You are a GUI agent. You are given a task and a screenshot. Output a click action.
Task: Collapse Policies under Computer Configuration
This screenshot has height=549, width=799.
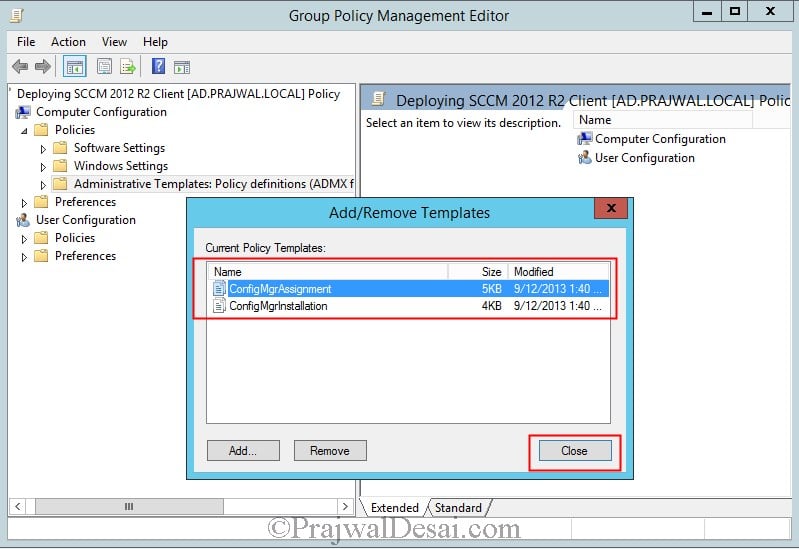[24, 131]
